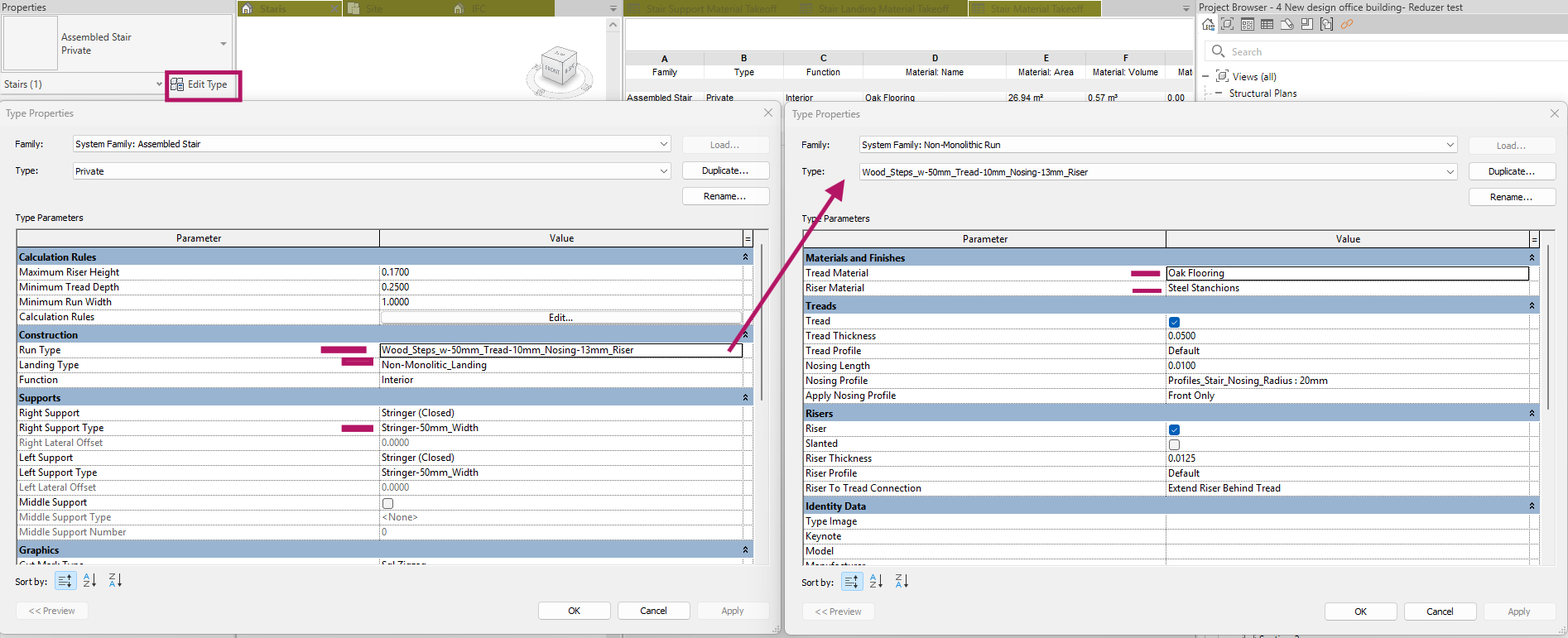Open the Stairs (1) selection filter dropdown
This screenshot has height=638, width=1568.
(159, 84)
